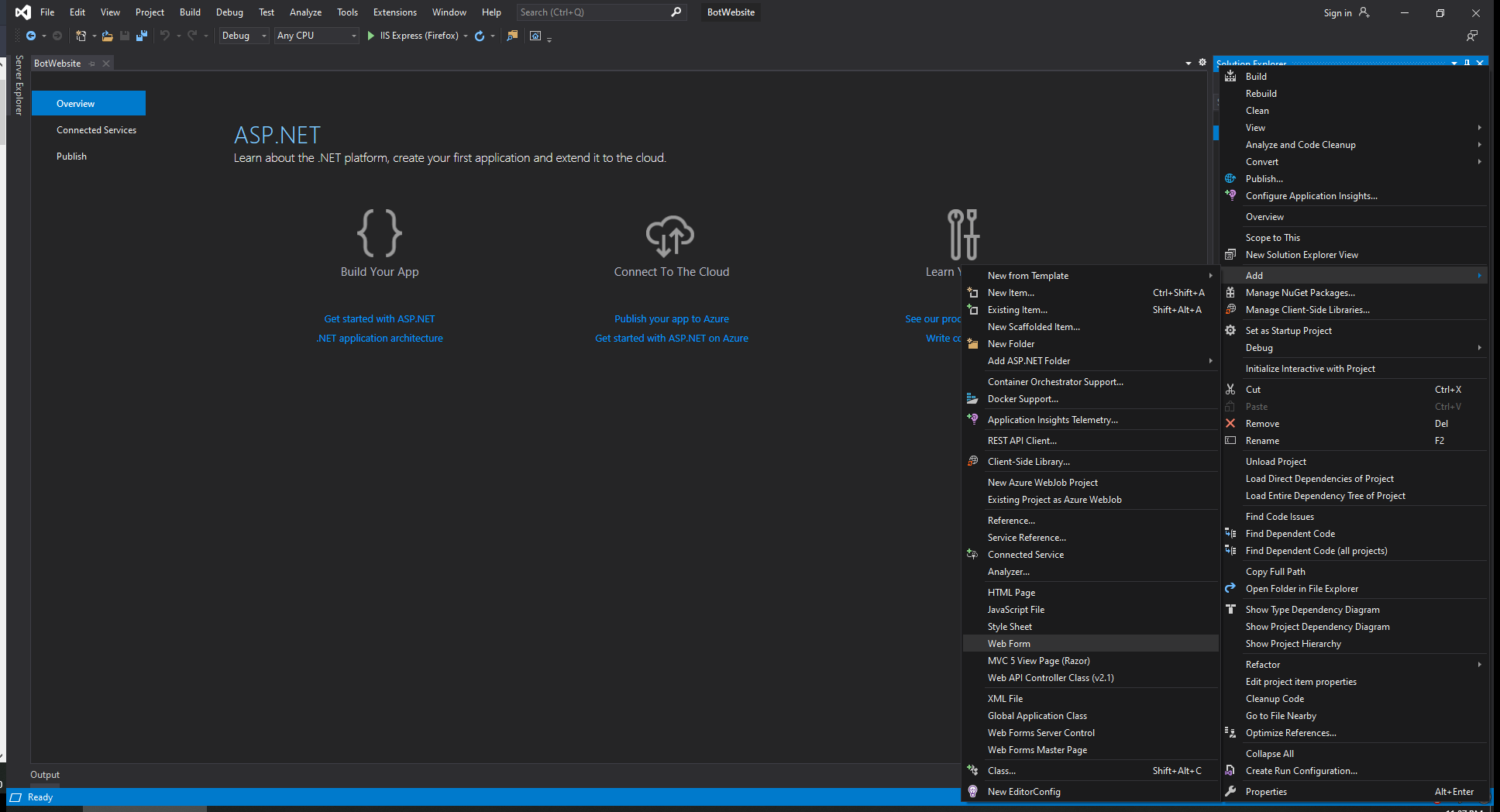Select the Overview sidebar tab
This screenshot has width=1500, height=812.
pos(89,103)
